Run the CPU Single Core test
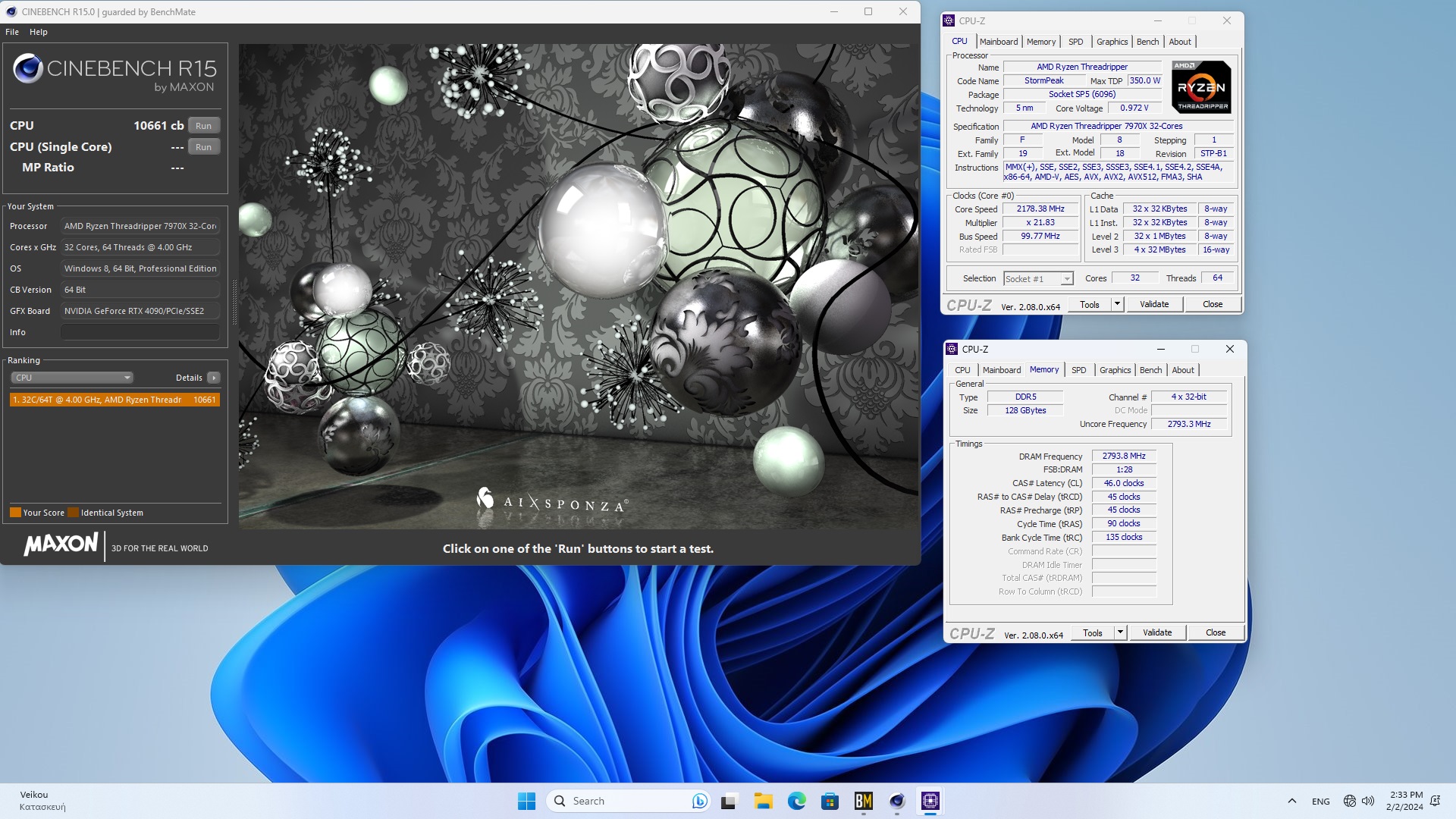 coord(203,147)
